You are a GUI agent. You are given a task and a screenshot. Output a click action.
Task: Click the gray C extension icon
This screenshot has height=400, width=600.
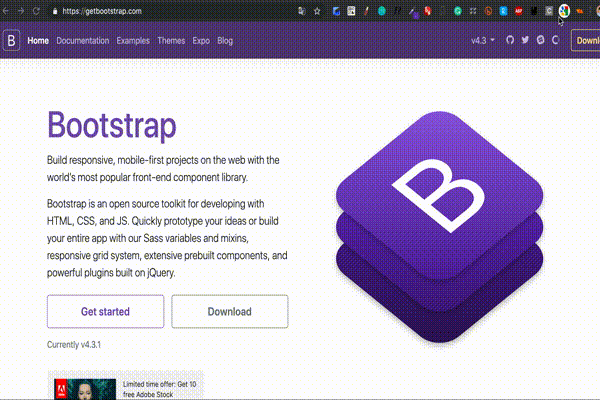click(x=549, y=11)
